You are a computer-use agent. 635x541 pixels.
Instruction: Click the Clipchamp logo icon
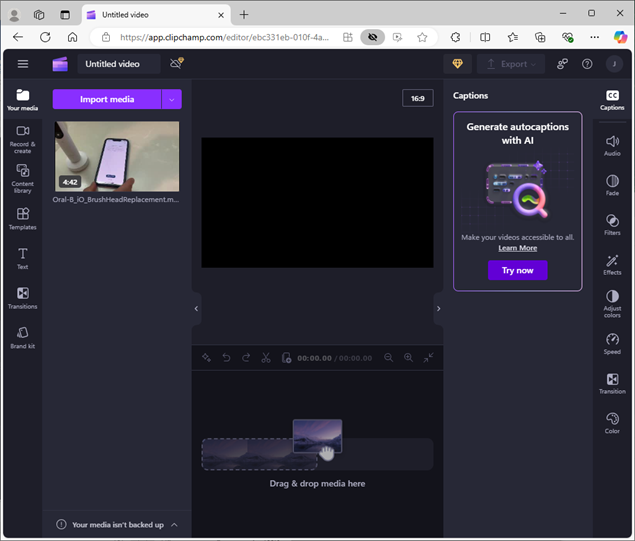[x=60, y=64]
